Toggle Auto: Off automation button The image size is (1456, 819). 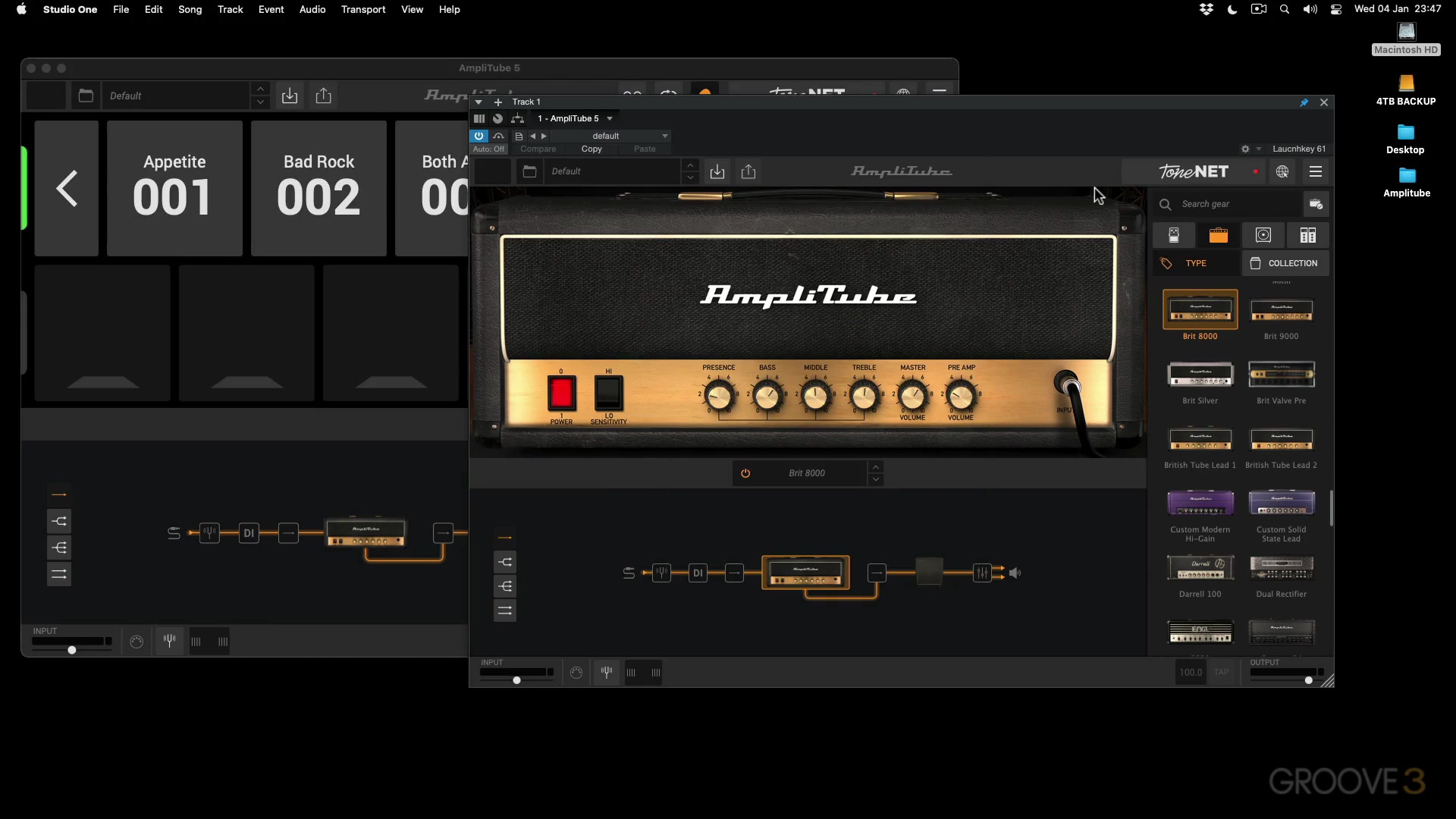(488, 149)
